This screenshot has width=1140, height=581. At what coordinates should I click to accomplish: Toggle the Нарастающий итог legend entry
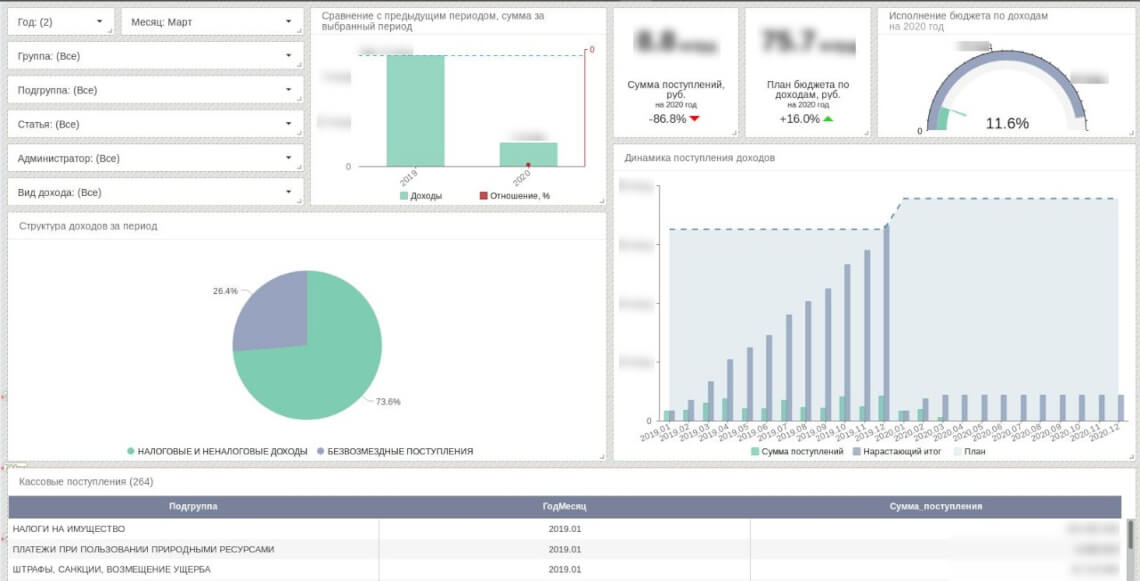pos(897,452)
